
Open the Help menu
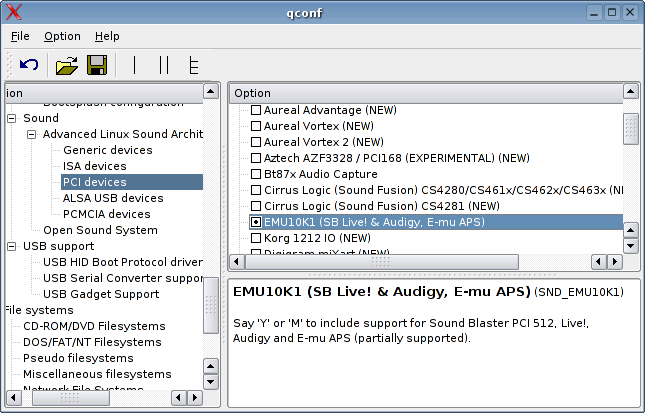click(x=107, y=36)
